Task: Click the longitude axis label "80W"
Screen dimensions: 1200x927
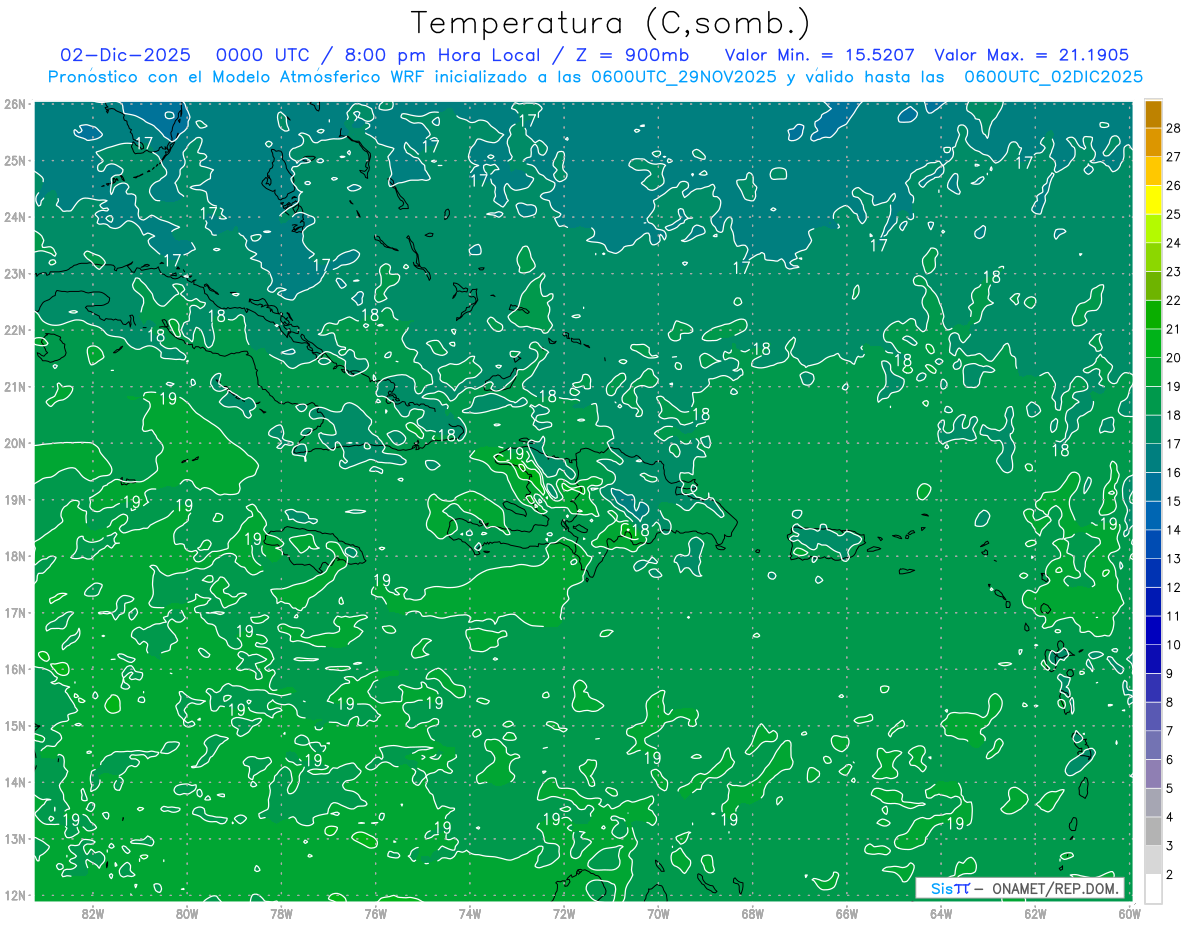Action: tap(186, 913)
